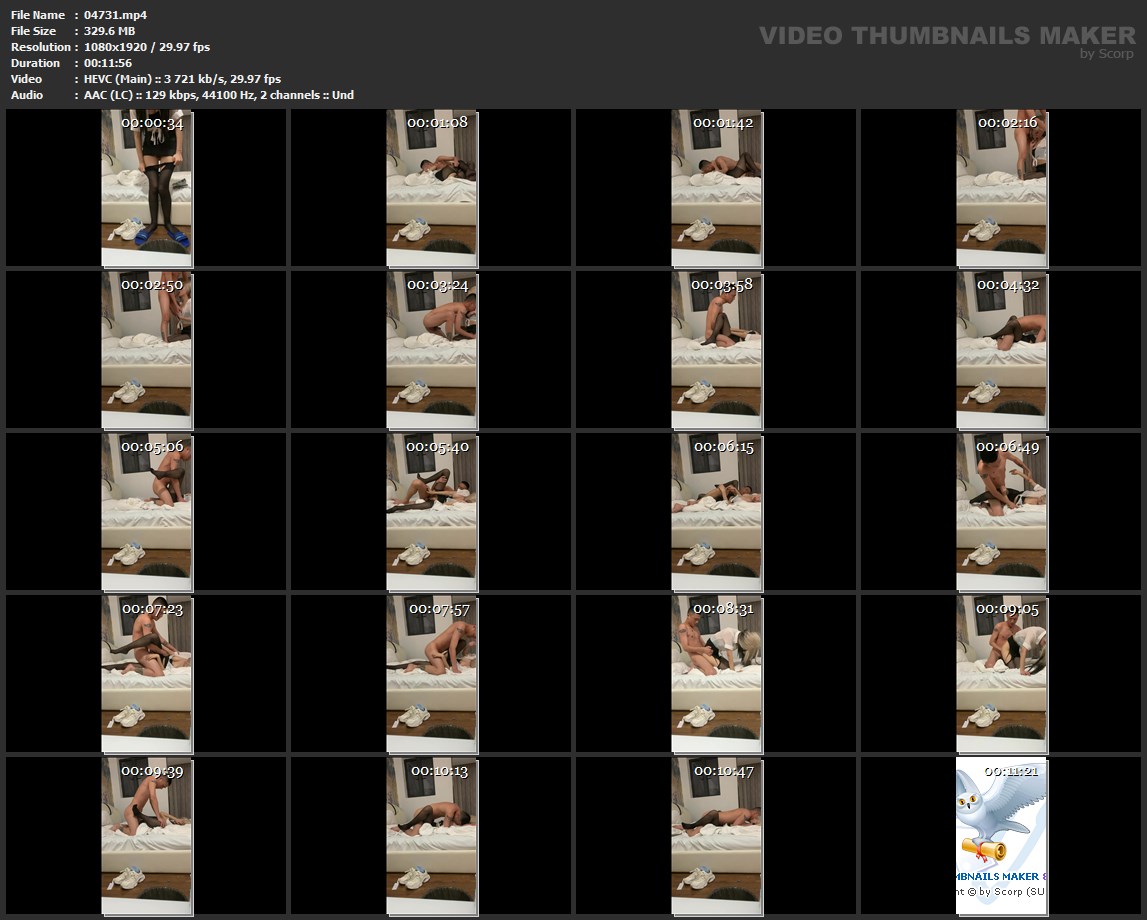The image size is (1147, 920).
Task: Open the frame at 00:09:05
Action: pyautogui.click(x=1001, y=674)
